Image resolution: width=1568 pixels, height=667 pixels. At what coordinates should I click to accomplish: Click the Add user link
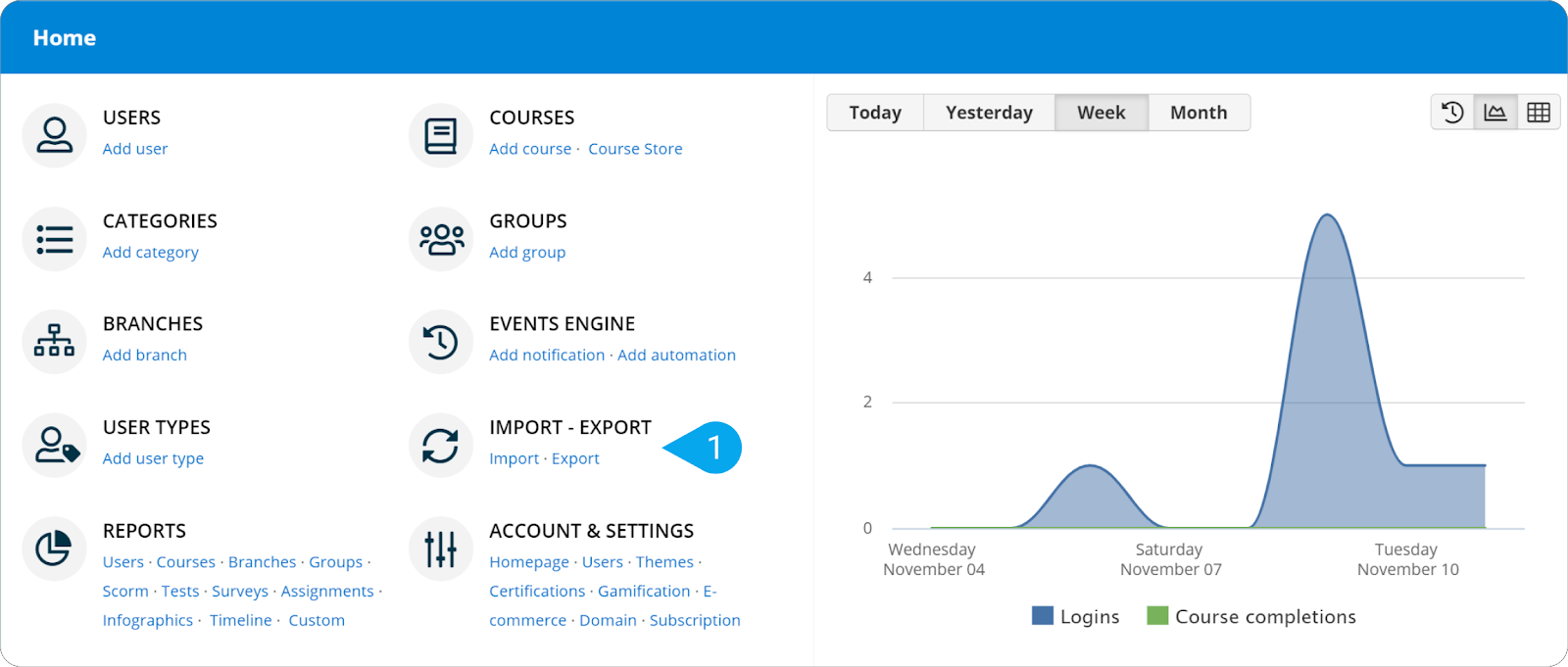135,149
